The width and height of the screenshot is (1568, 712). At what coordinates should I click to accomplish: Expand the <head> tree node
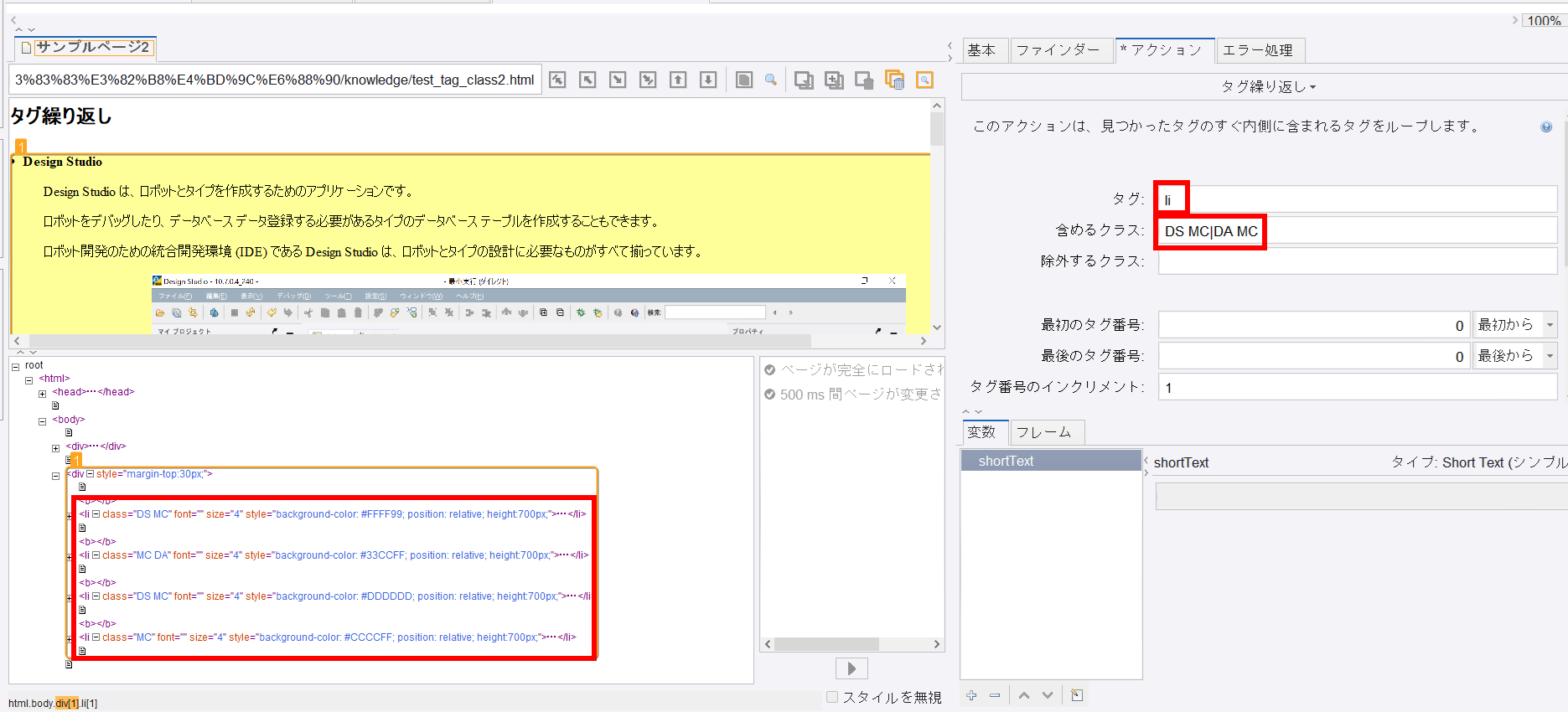click(x=42, y=394)
